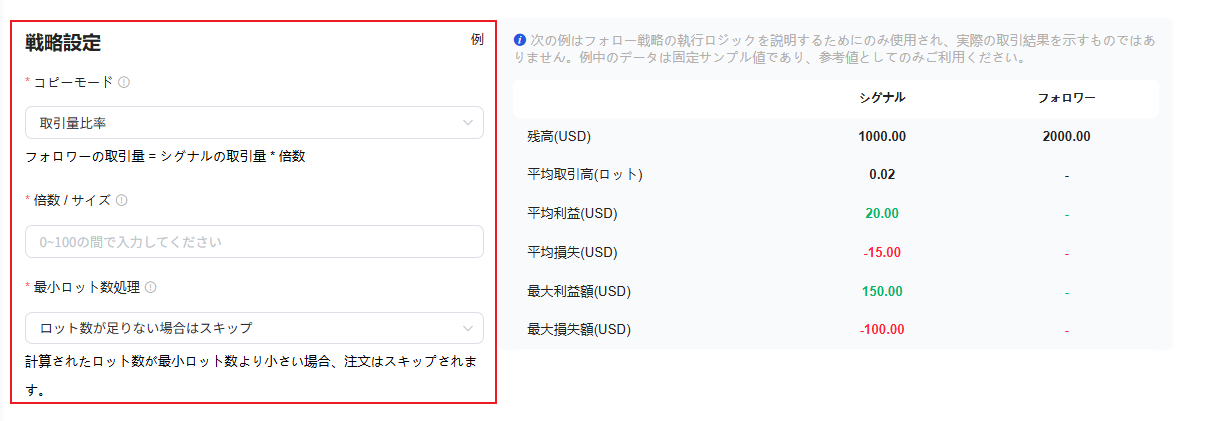Select the 平均取引高(ロット) row label
Viewport: 1220px width, 421px height.
click(x=585, y=174)
